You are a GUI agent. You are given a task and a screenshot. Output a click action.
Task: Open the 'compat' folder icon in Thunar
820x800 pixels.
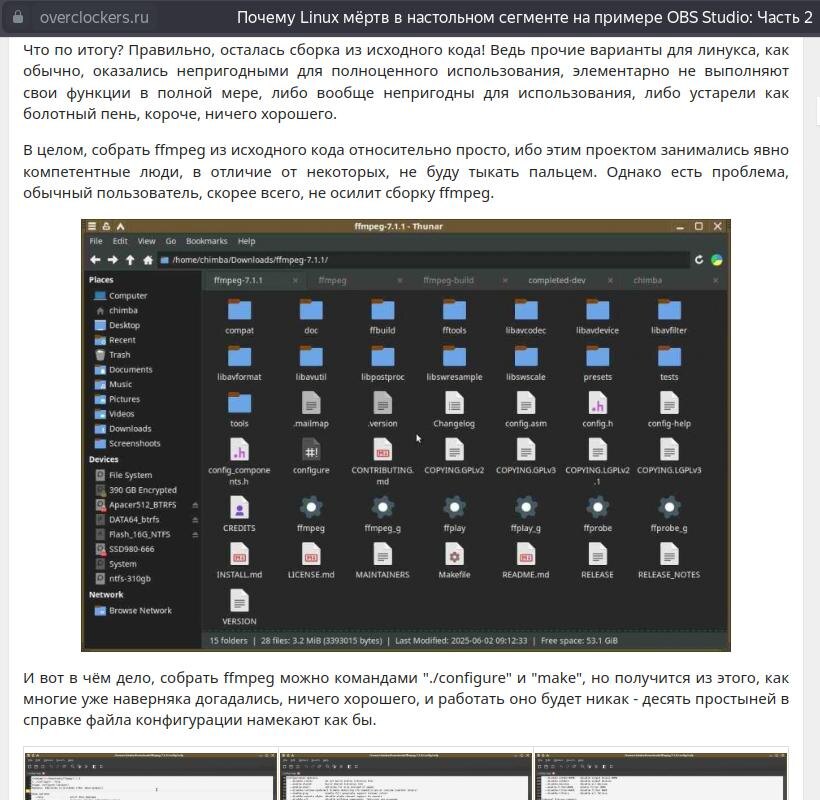click(240, 310)
